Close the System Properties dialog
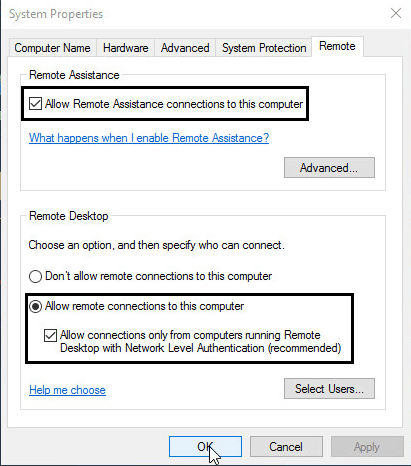 [396, 14]
